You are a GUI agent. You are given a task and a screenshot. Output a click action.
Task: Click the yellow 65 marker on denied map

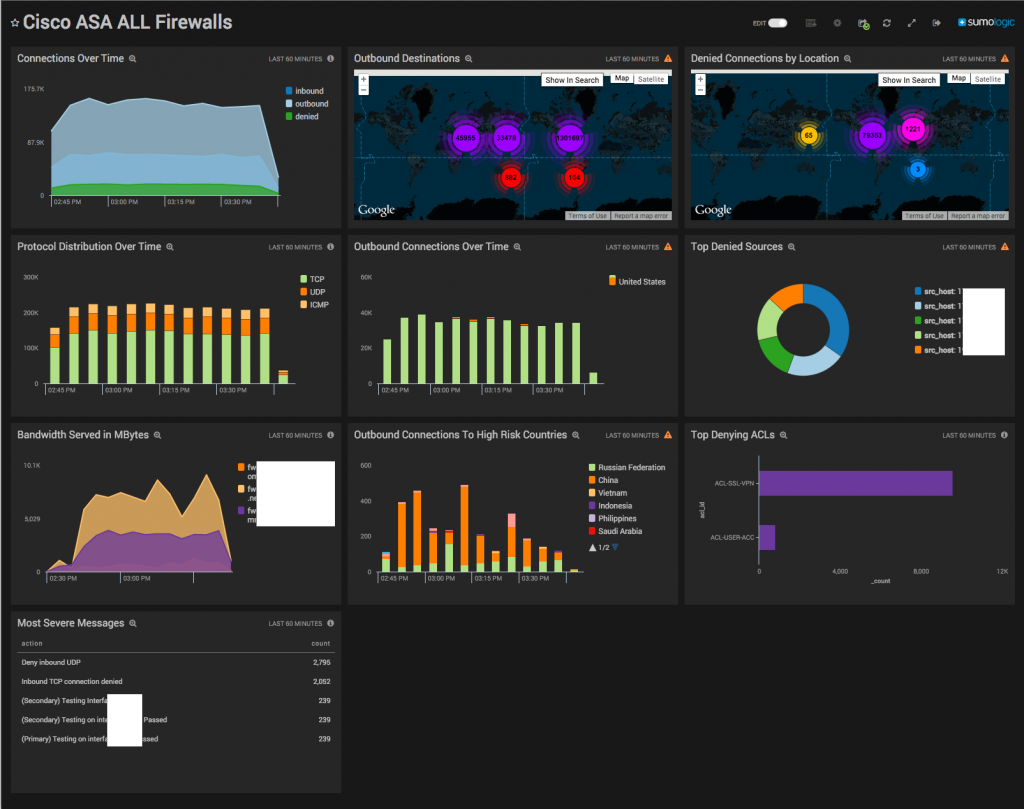pos(808,136)
